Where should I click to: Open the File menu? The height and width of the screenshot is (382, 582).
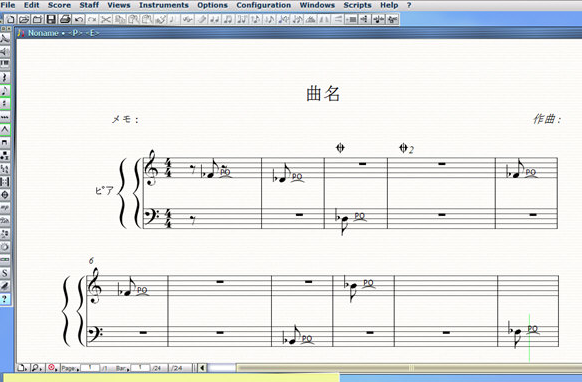tap(8, 5)
